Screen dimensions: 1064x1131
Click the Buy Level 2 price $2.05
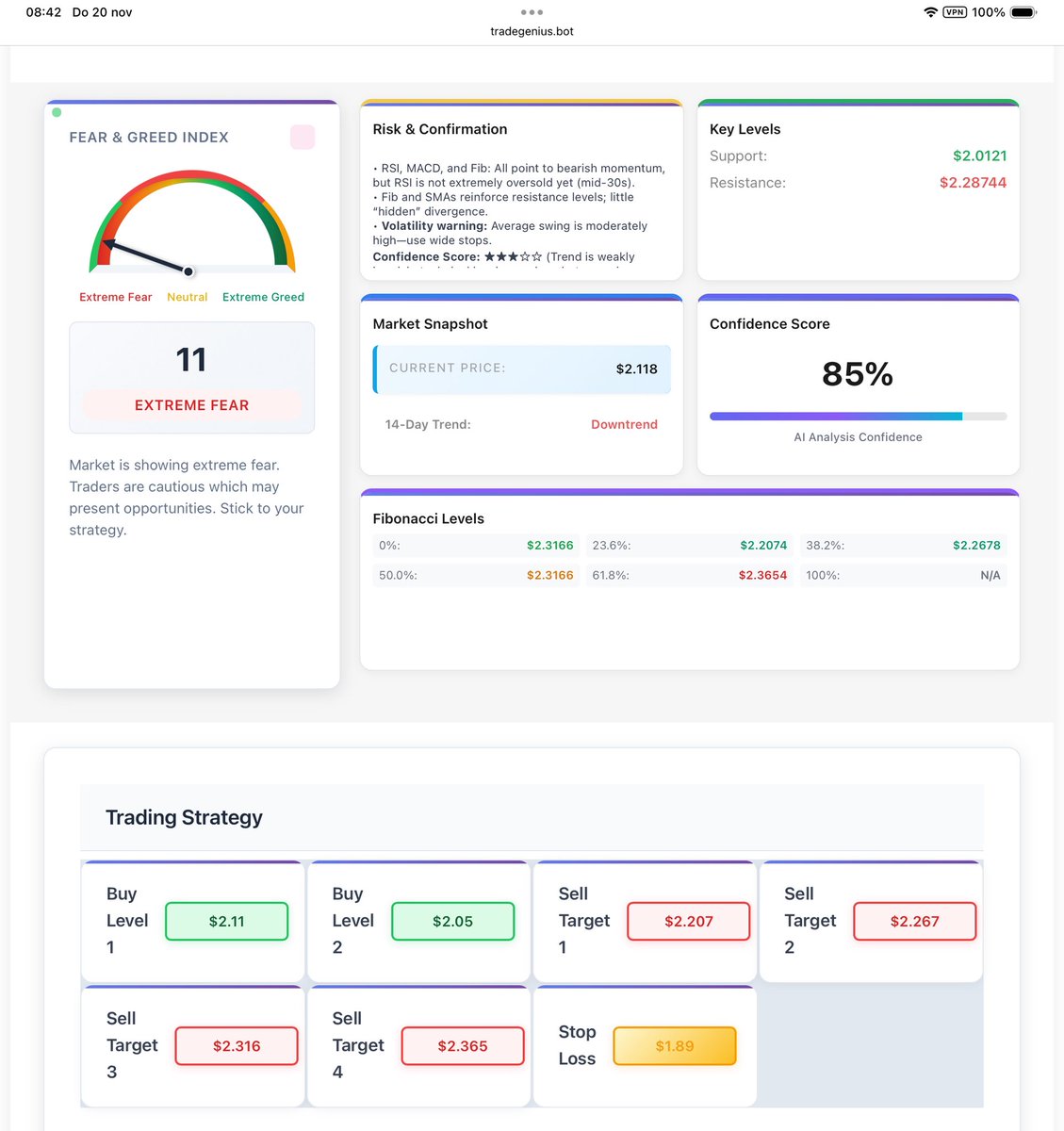point(452,921)
